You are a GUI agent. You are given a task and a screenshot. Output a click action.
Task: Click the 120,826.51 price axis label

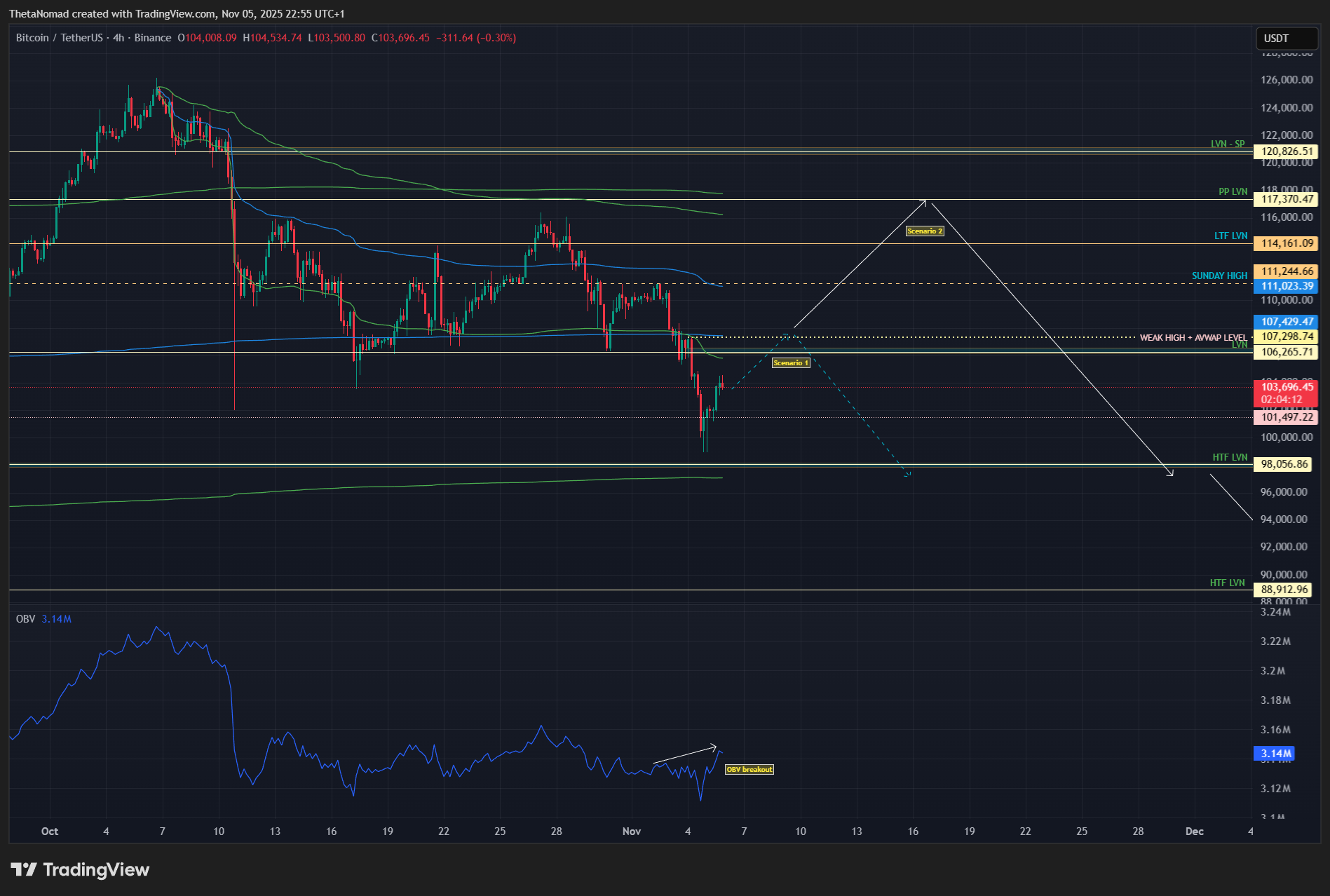pos(1287,151)
